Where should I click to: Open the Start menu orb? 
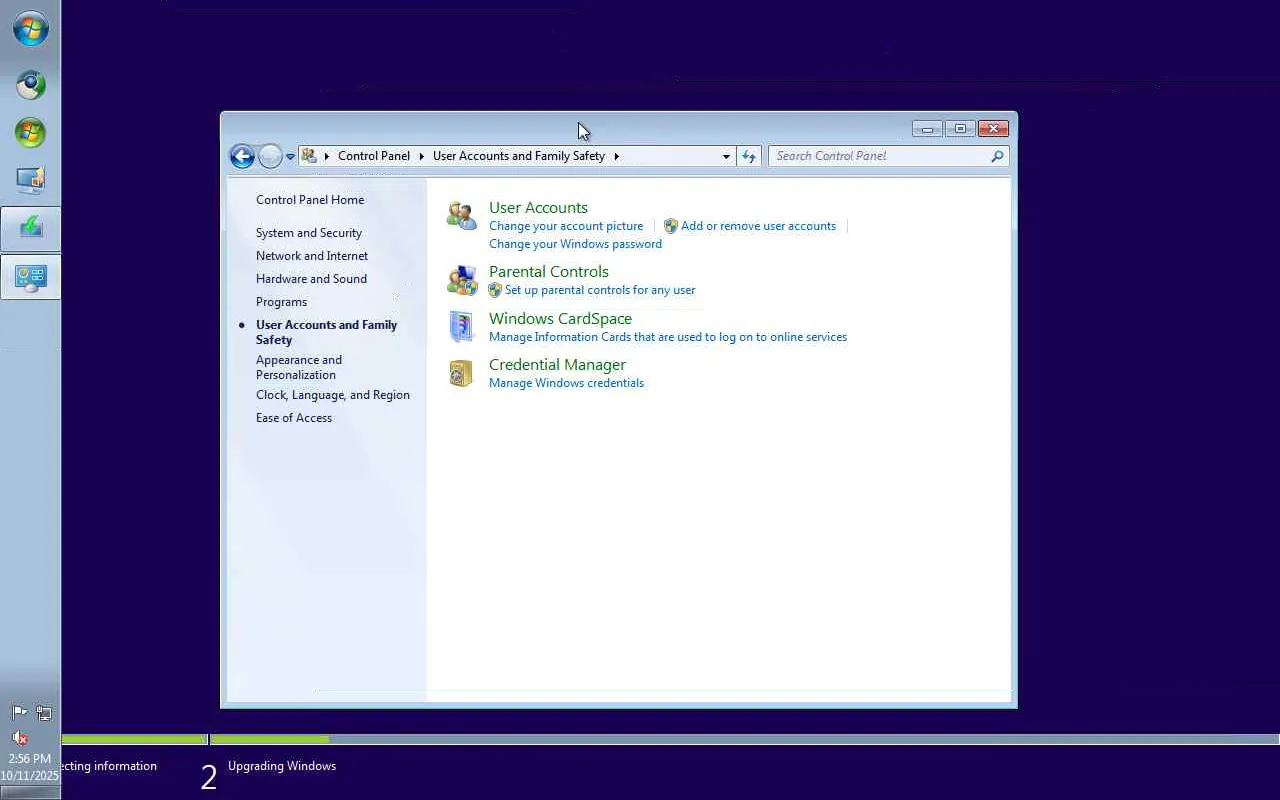point(30,29)
